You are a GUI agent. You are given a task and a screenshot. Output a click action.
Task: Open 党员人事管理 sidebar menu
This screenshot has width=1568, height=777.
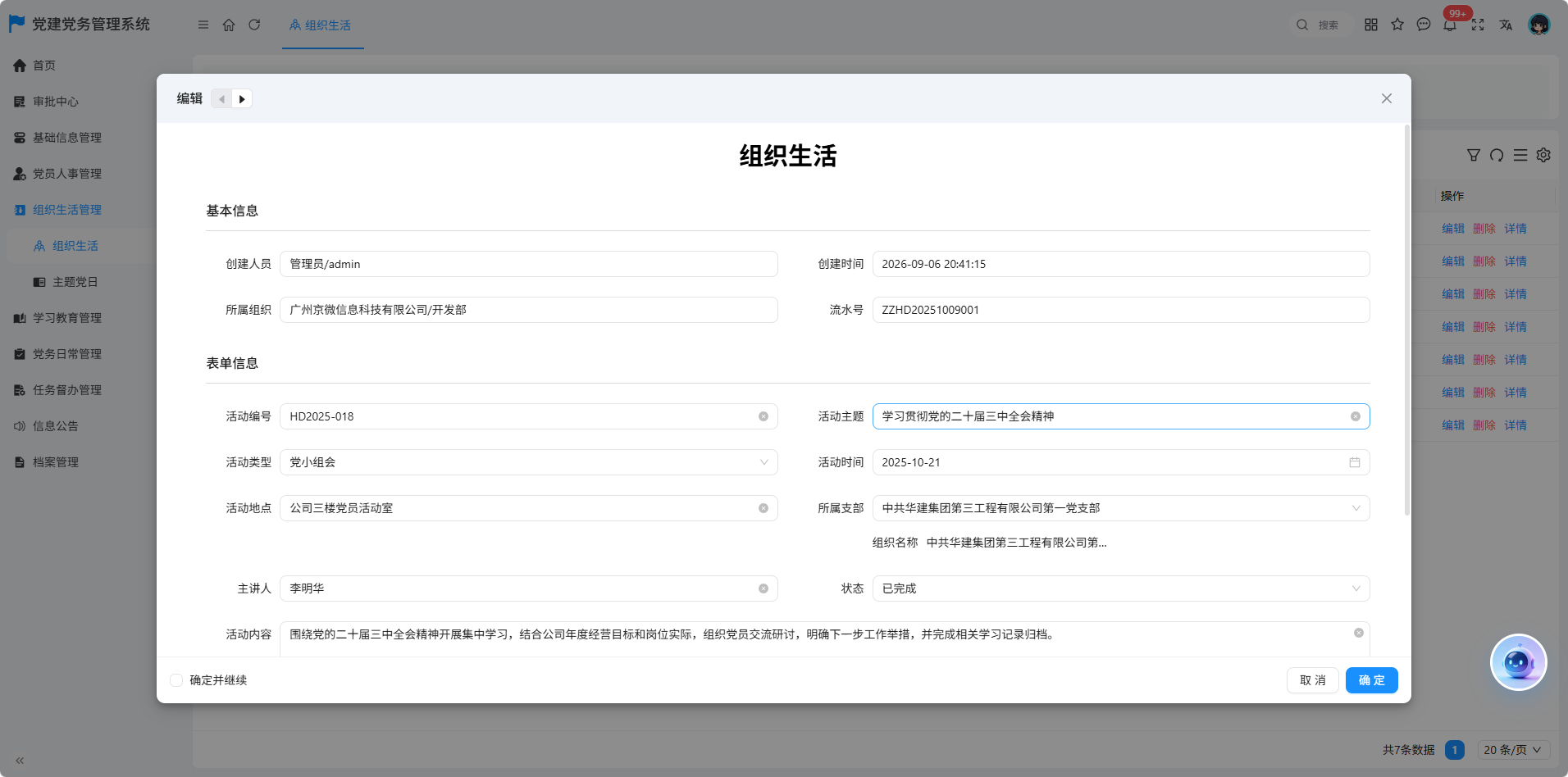pos(67,174)
